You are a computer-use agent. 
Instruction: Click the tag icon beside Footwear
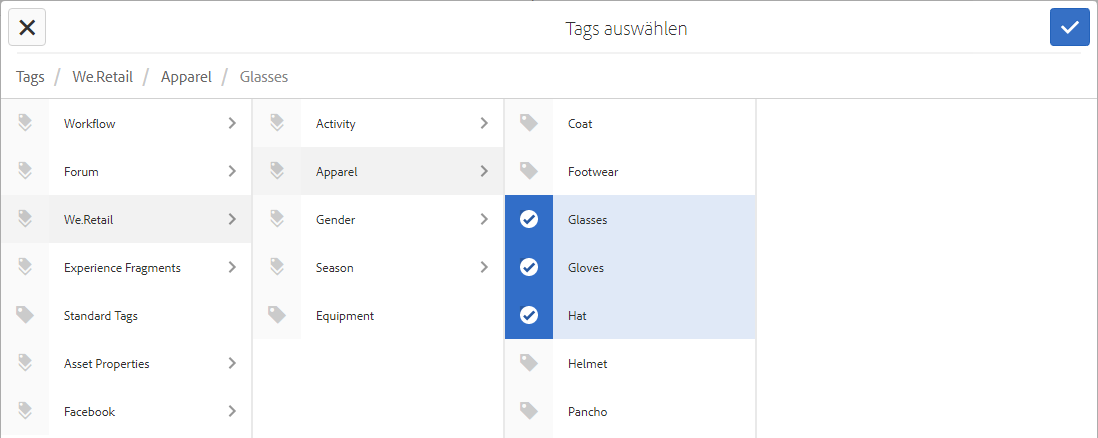529,171
